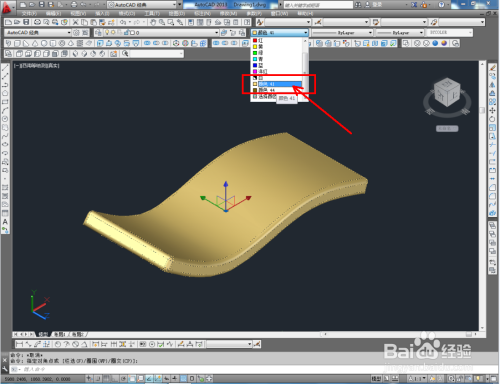Pick the blue 蓝 color swatch
Screen dimensions: 500x384
255,65
